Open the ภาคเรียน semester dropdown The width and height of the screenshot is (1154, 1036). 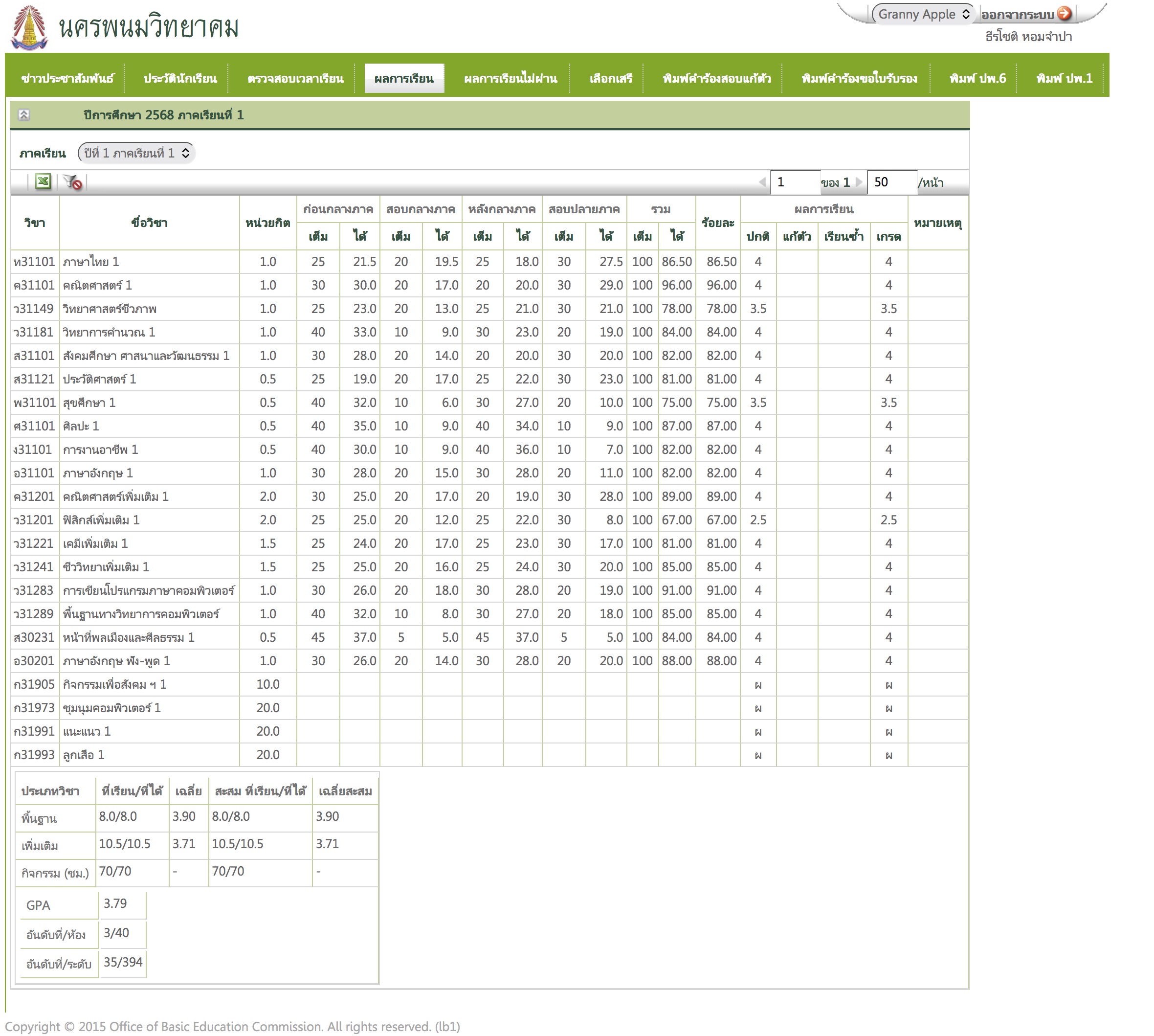coord(136,153)
